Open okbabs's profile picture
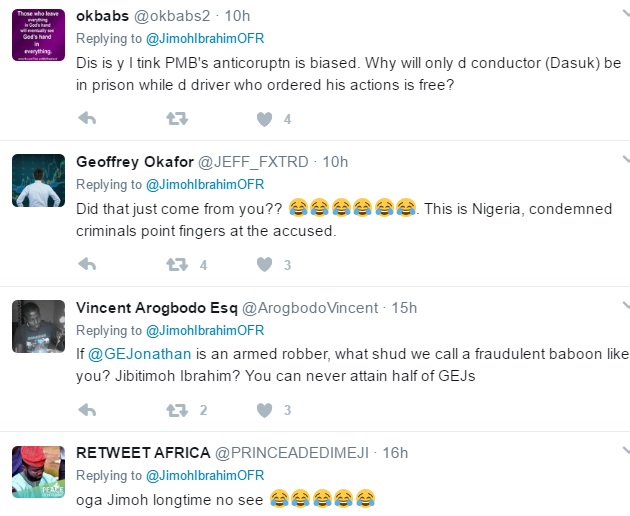Viewport: 630px width, 516px height. pyautogui.click(x=39, y=38)
